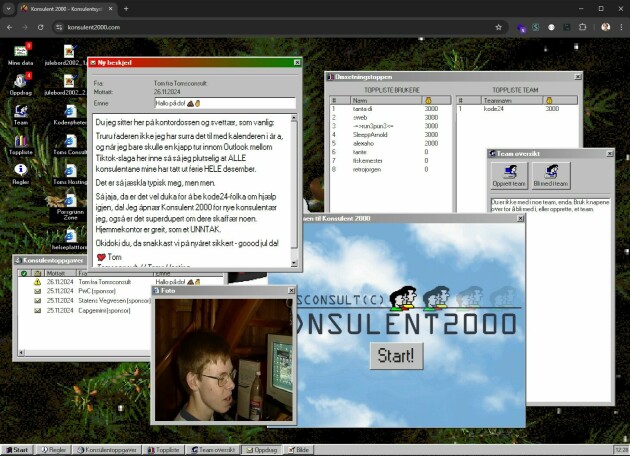
Task: Close the Omsetningstoppen window
Action: pyautogui.click(x=577, y=76)
